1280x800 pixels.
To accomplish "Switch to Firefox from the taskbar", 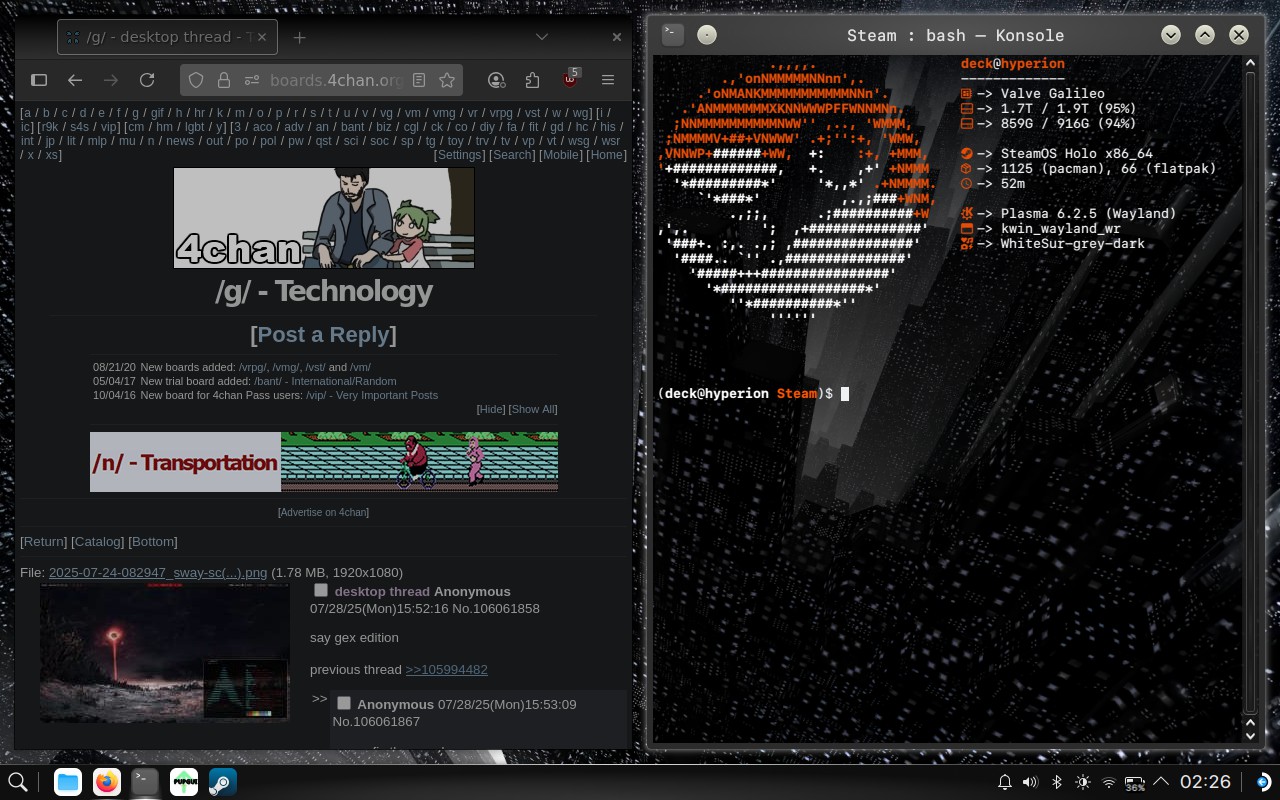I will 107,782.
